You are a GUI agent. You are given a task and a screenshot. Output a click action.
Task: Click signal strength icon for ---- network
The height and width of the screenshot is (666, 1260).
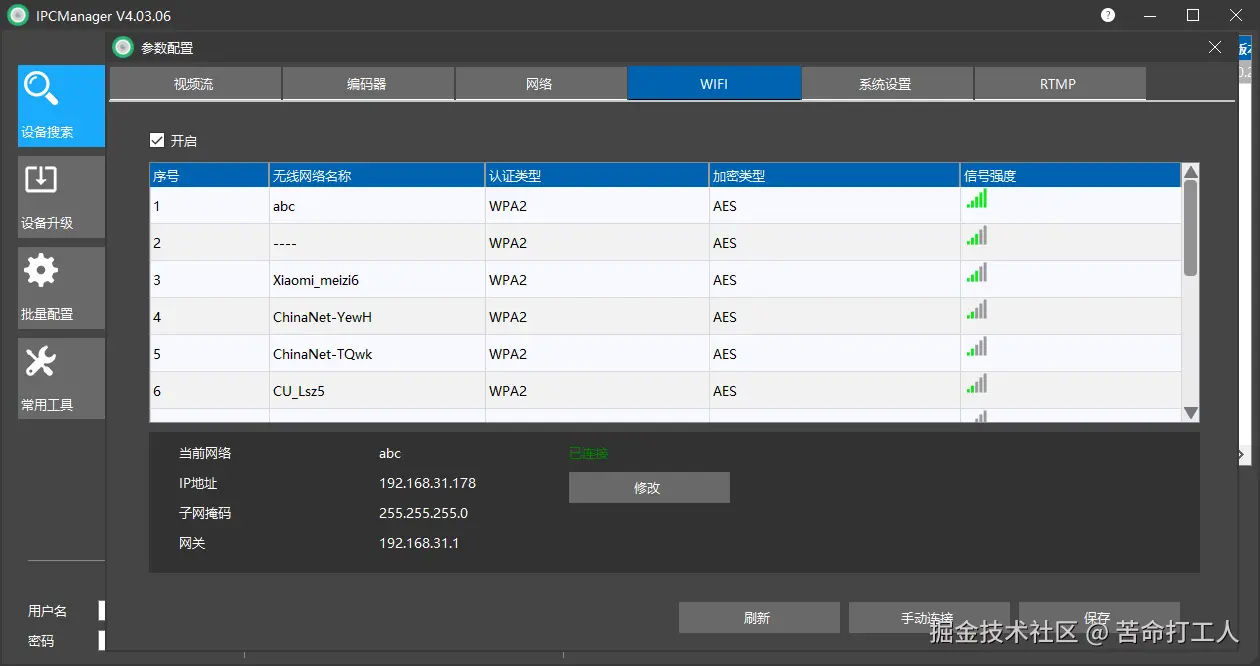coord(977,235)
